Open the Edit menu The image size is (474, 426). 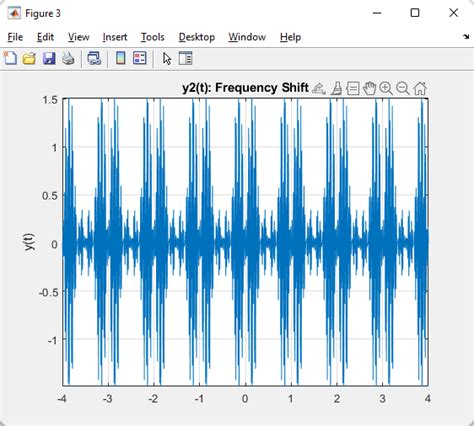[x=45, y=37]
